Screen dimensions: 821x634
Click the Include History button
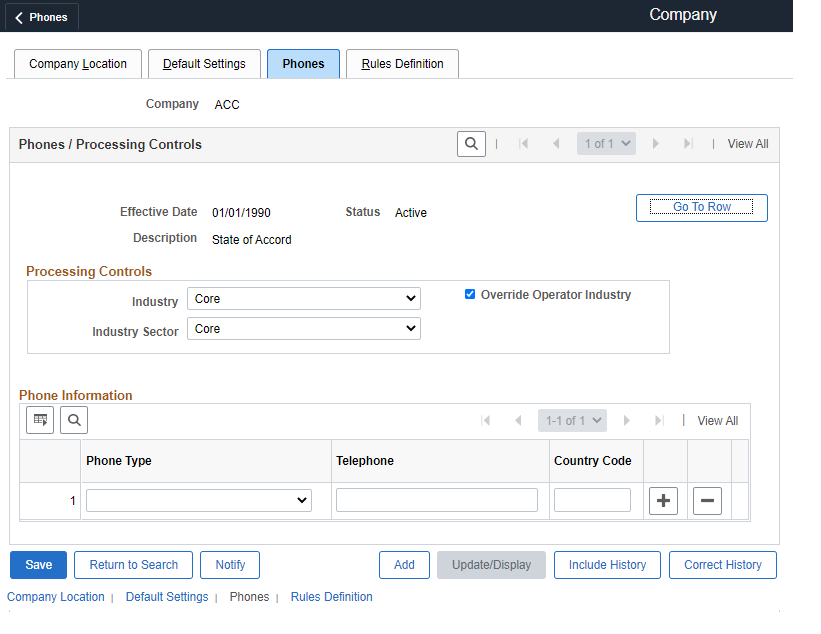[x=607, y=565]
